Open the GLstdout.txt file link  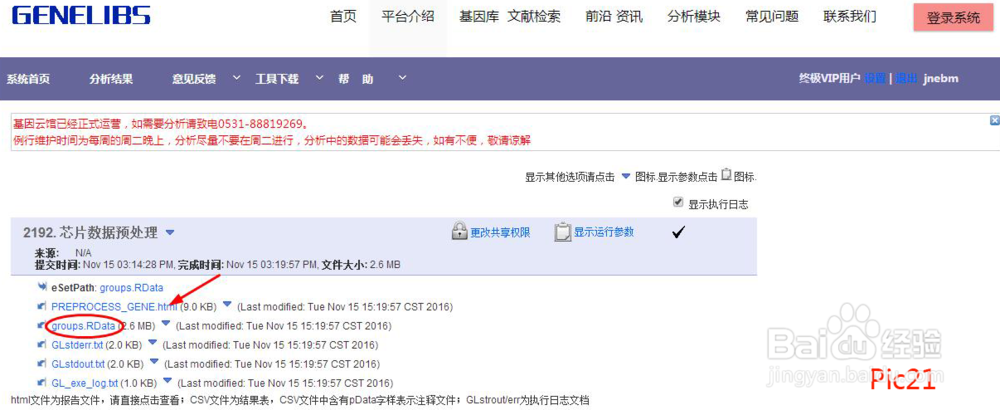[78, 365]
